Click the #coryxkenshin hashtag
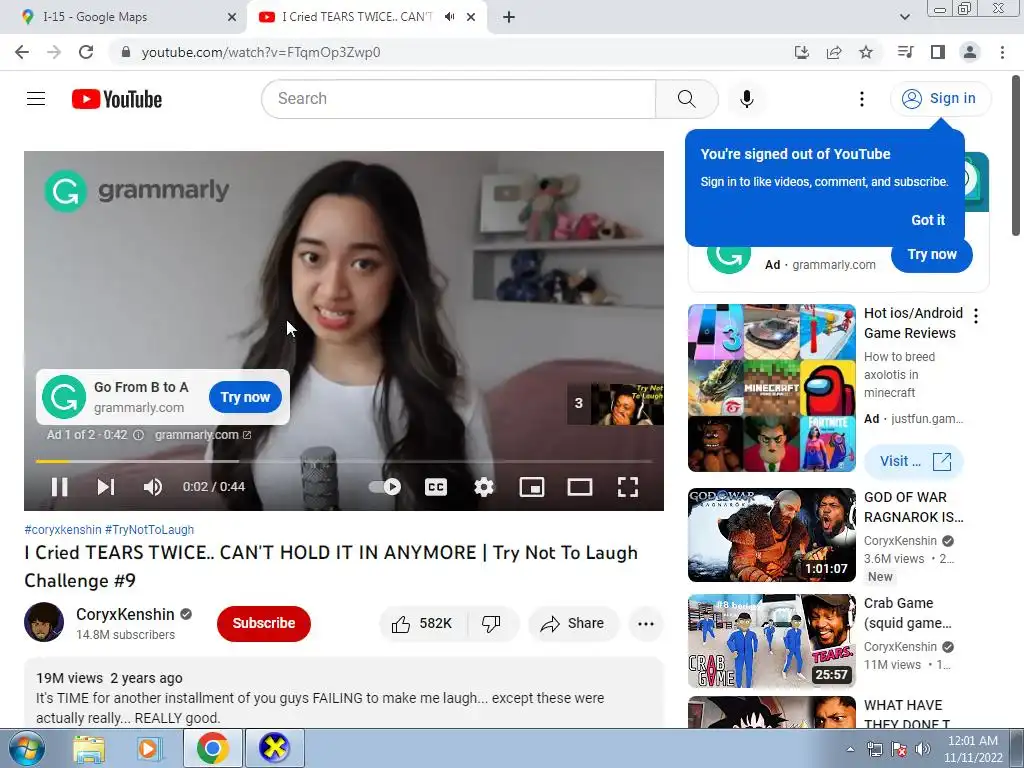The height and width of the screenshot is (768, 1024). [x=63, y=530]
